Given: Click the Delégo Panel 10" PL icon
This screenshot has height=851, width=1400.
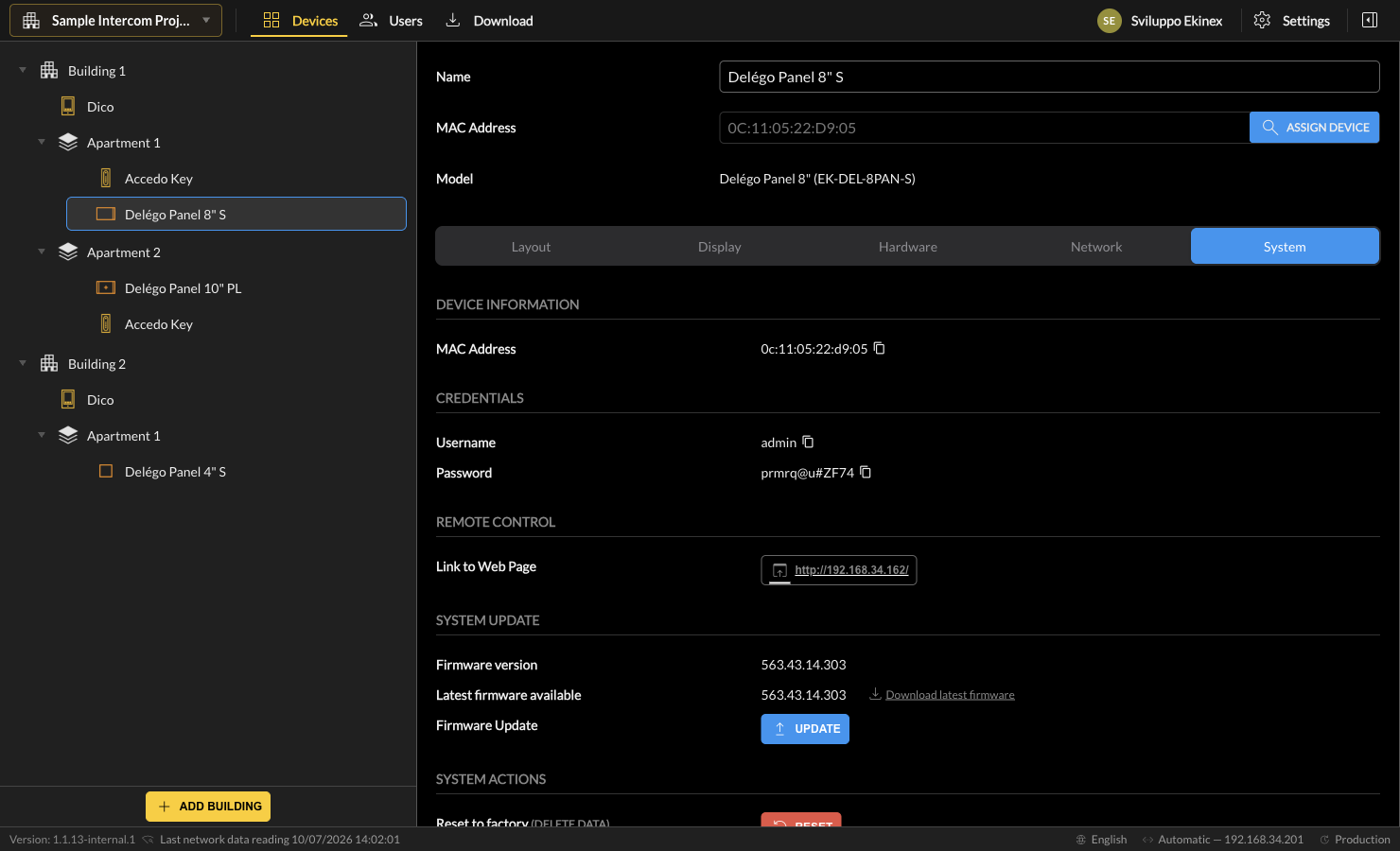Looking at the screenshot, I should tap(106, 287).
